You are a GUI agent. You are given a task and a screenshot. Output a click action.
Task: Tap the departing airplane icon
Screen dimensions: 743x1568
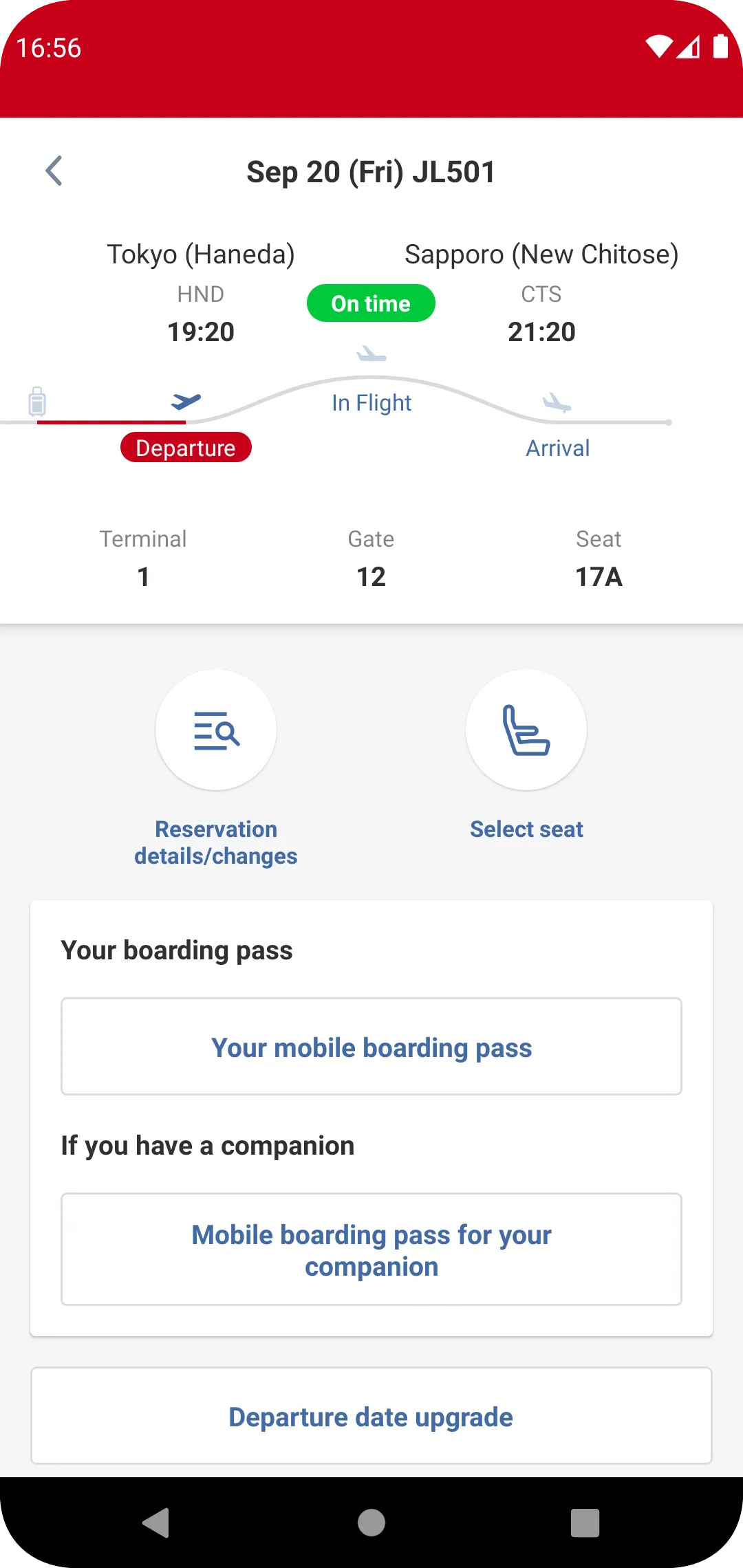186,400
